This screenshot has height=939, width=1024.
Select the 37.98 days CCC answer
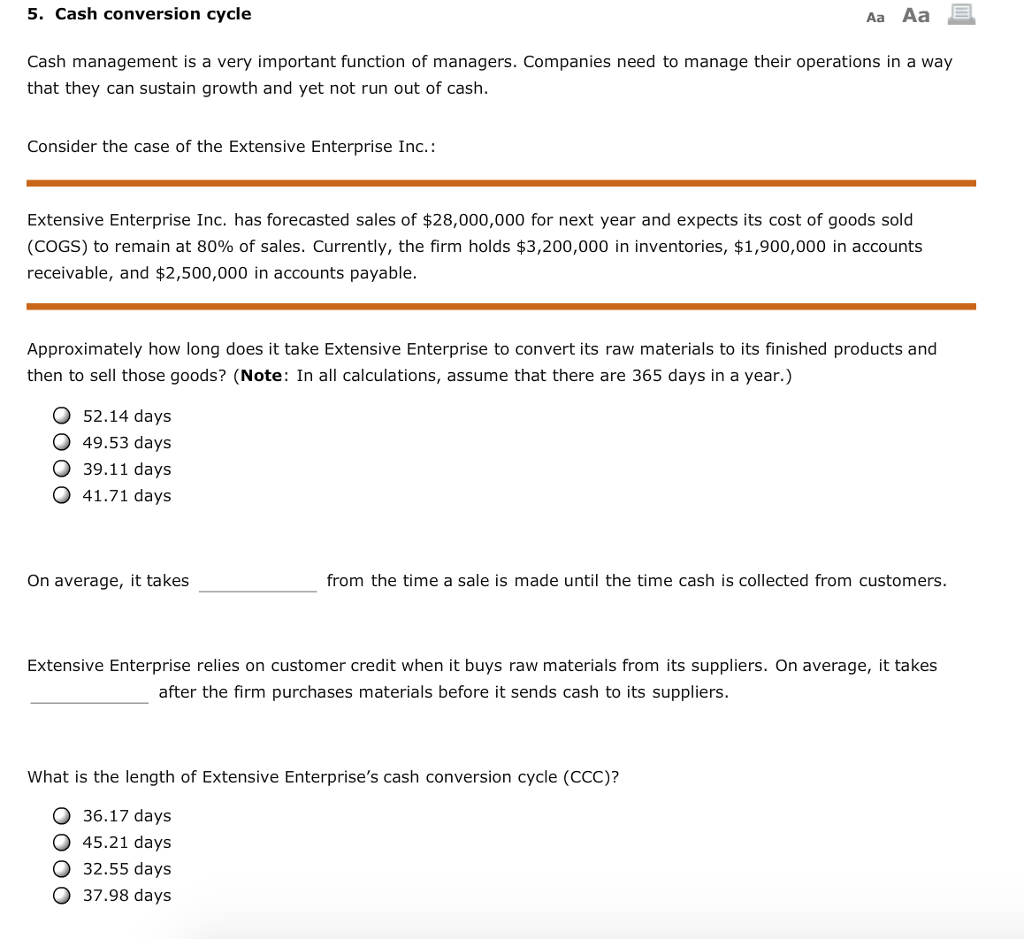click(61, 895)
